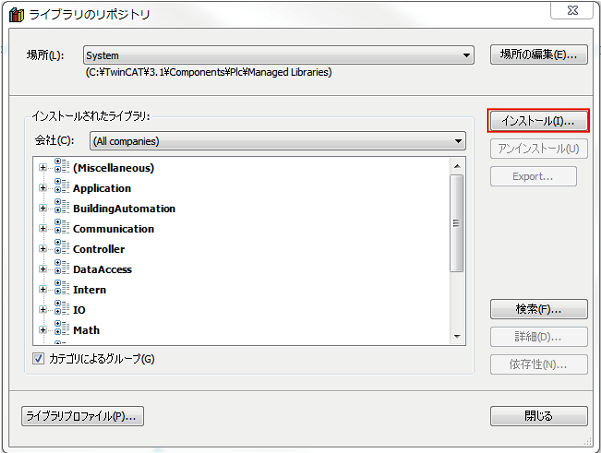Click the Math category icon
601x453 pixels.
61,329
